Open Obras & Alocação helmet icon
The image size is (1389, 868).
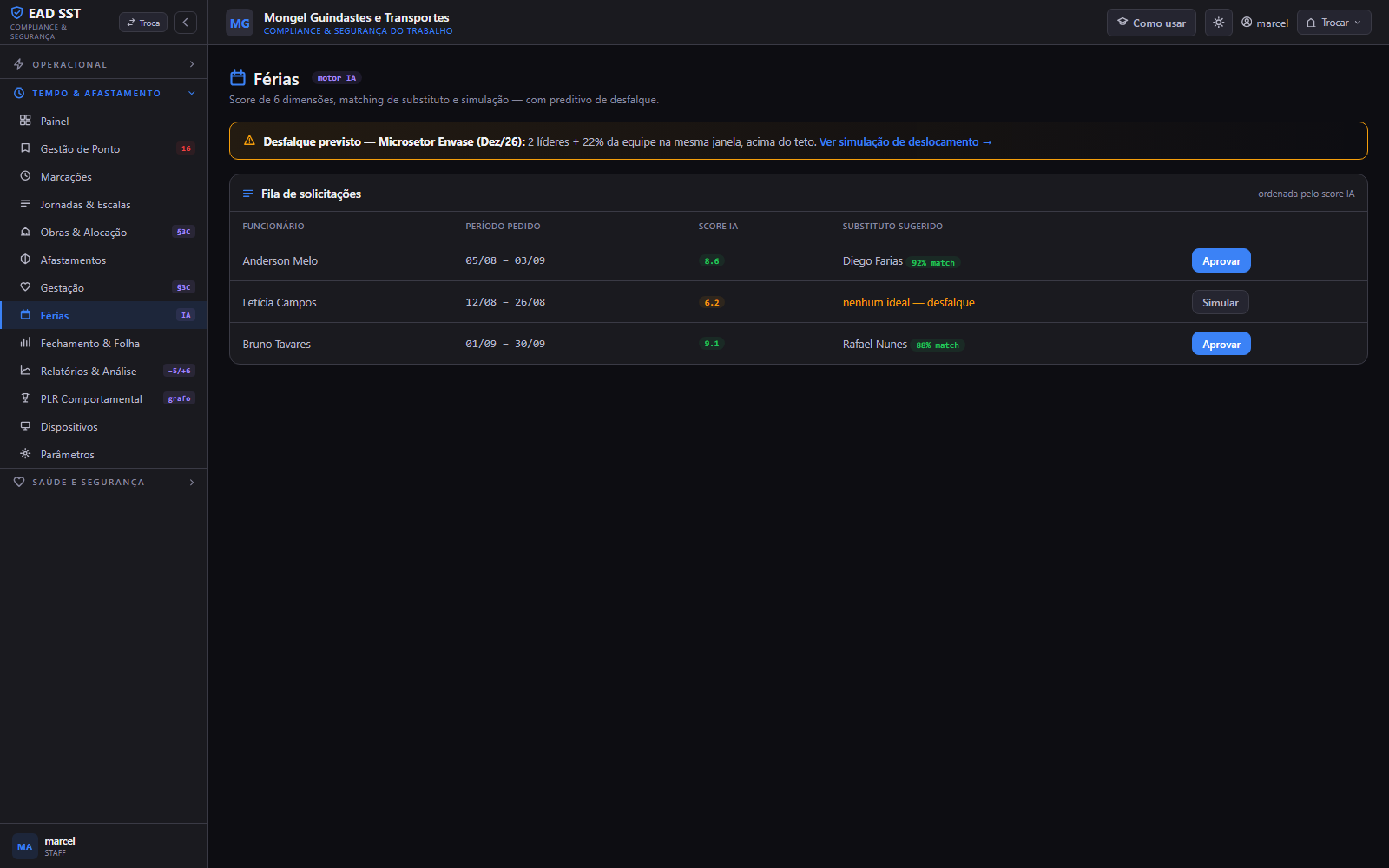(x=25, y=232)
